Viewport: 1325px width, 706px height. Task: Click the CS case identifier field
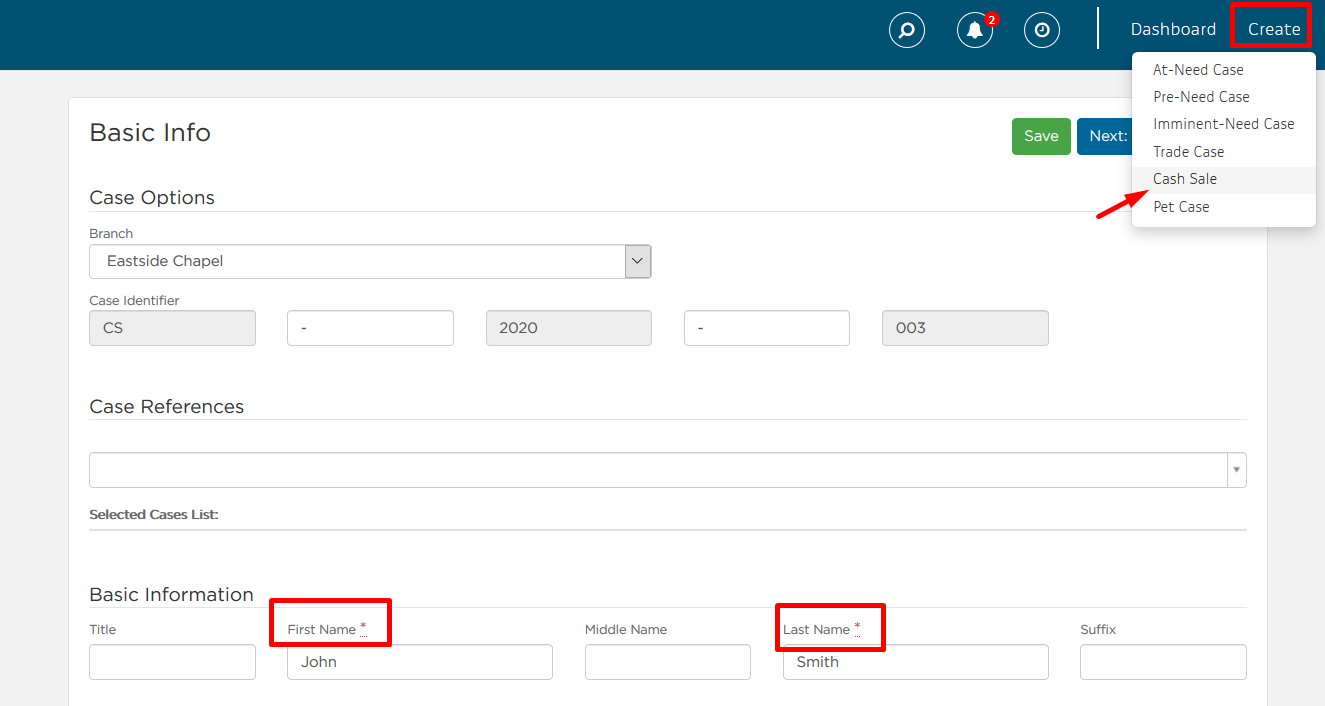coord(172,328)
